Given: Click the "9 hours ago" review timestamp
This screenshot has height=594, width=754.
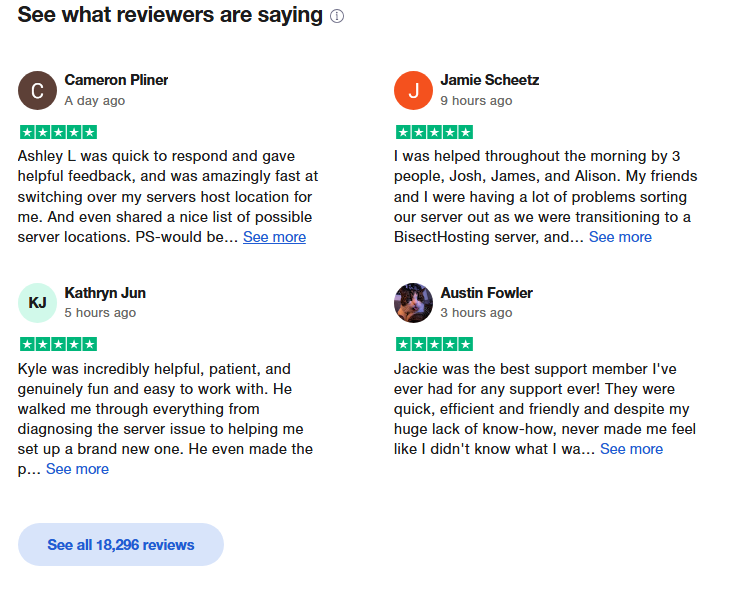Looking at the screenshot, I should 476,101.
